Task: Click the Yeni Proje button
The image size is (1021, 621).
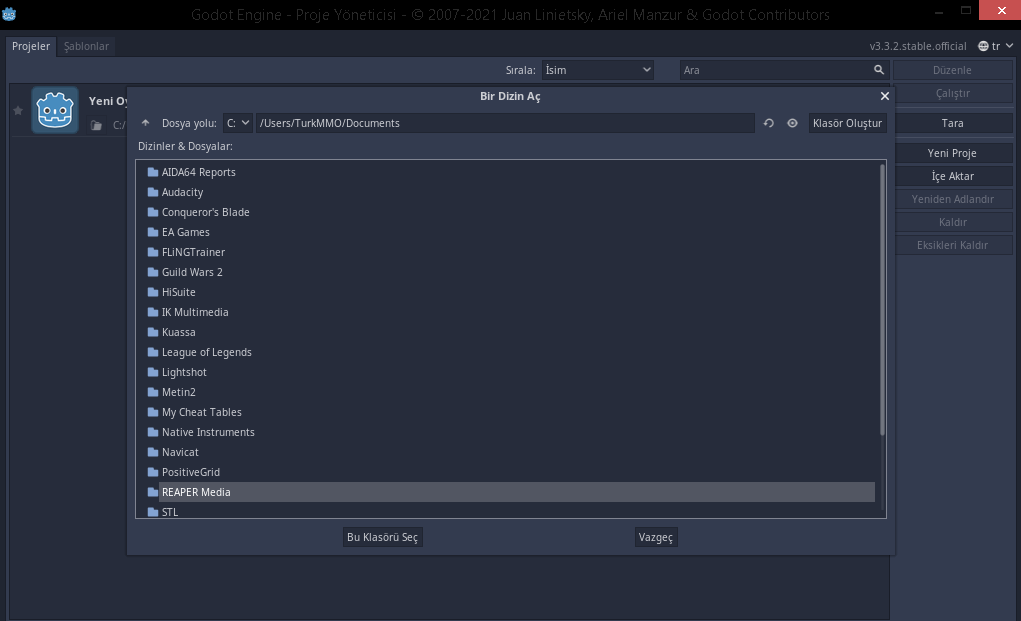Action: coord(952,153)
